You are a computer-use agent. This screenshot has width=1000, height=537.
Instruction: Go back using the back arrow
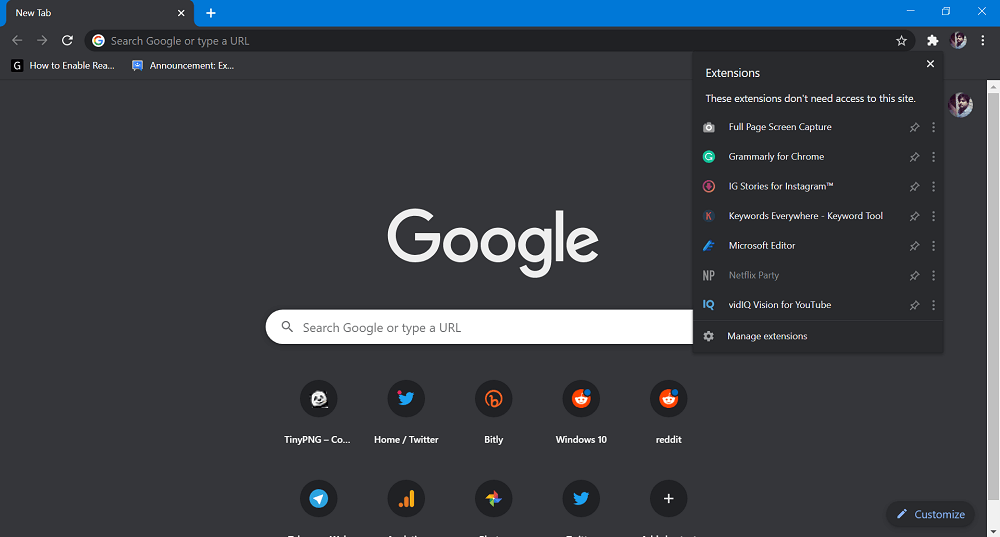[17, 41]
